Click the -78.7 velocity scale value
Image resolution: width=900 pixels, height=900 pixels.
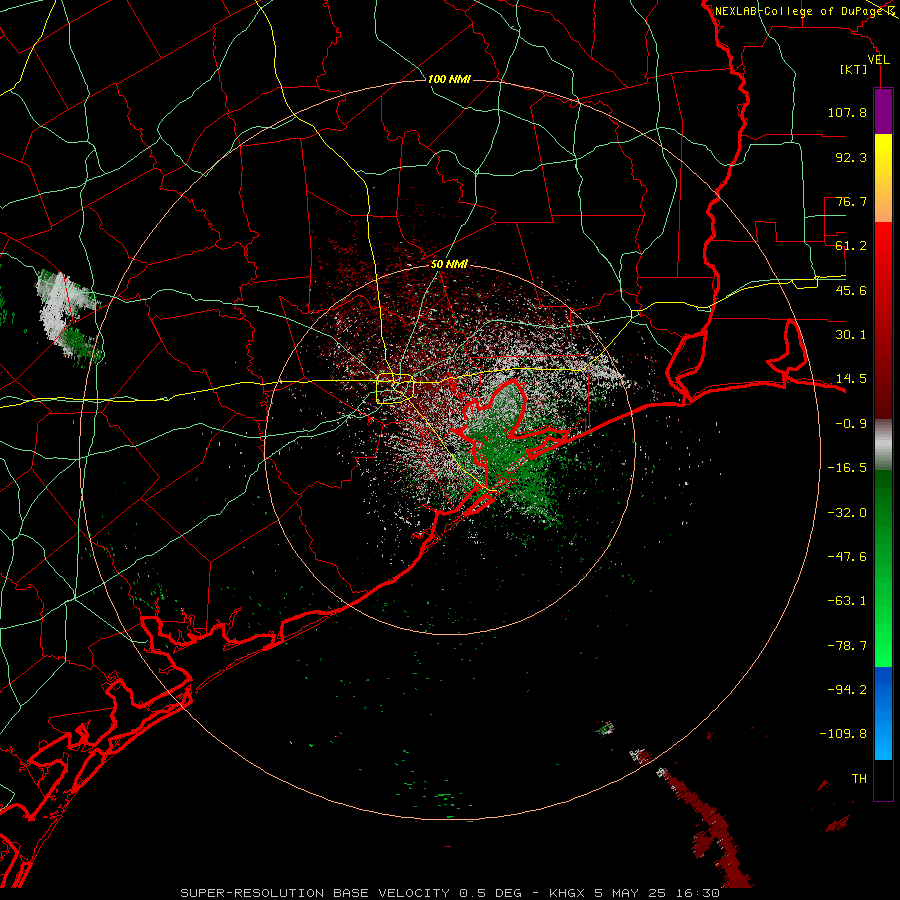(x=847, y=646)
